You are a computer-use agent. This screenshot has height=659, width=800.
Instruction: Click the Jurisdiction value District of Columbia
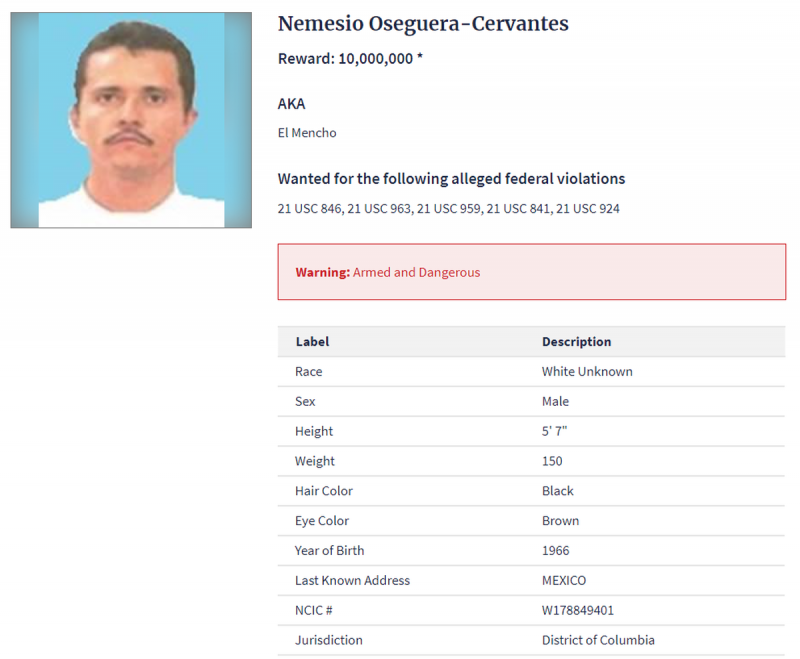[x=598, y=640]
